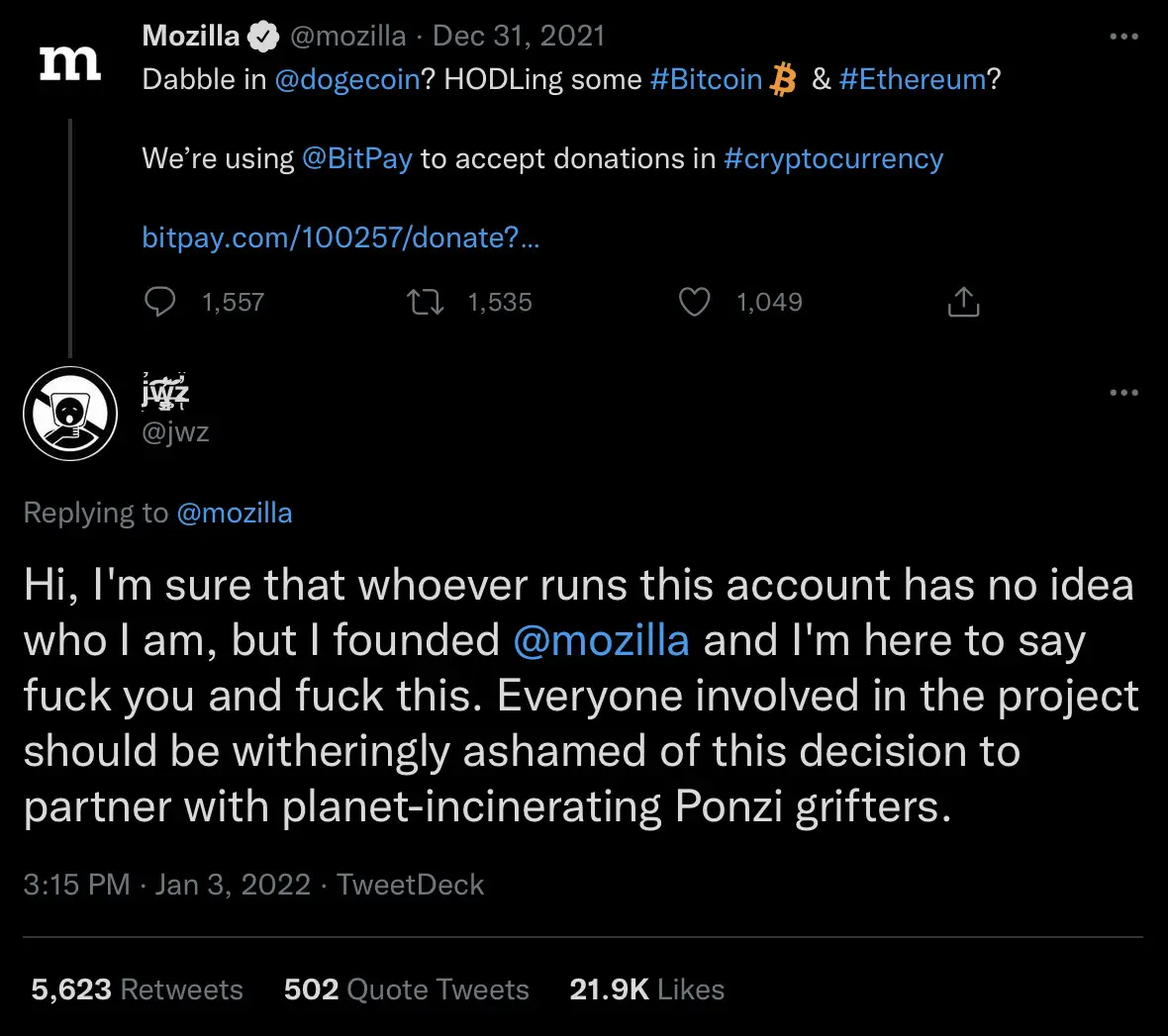
Task: Open the @BitPay mention
Action: point(357,158)
